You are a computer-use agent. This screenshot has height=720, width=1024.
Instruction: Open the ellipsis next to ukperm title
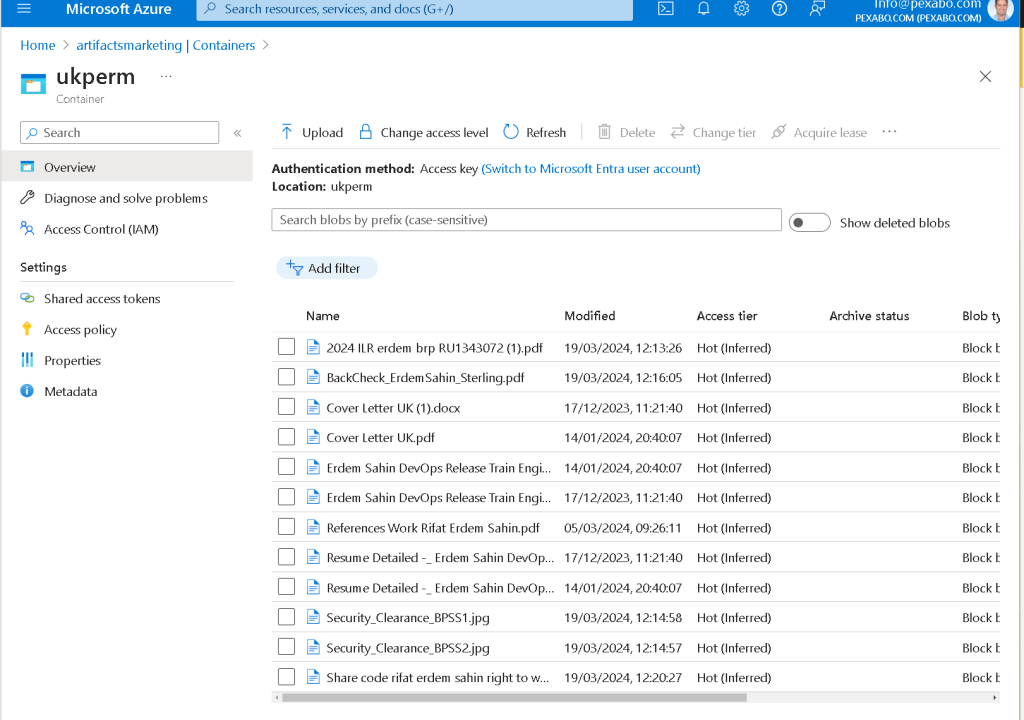[x=166, y=76]
